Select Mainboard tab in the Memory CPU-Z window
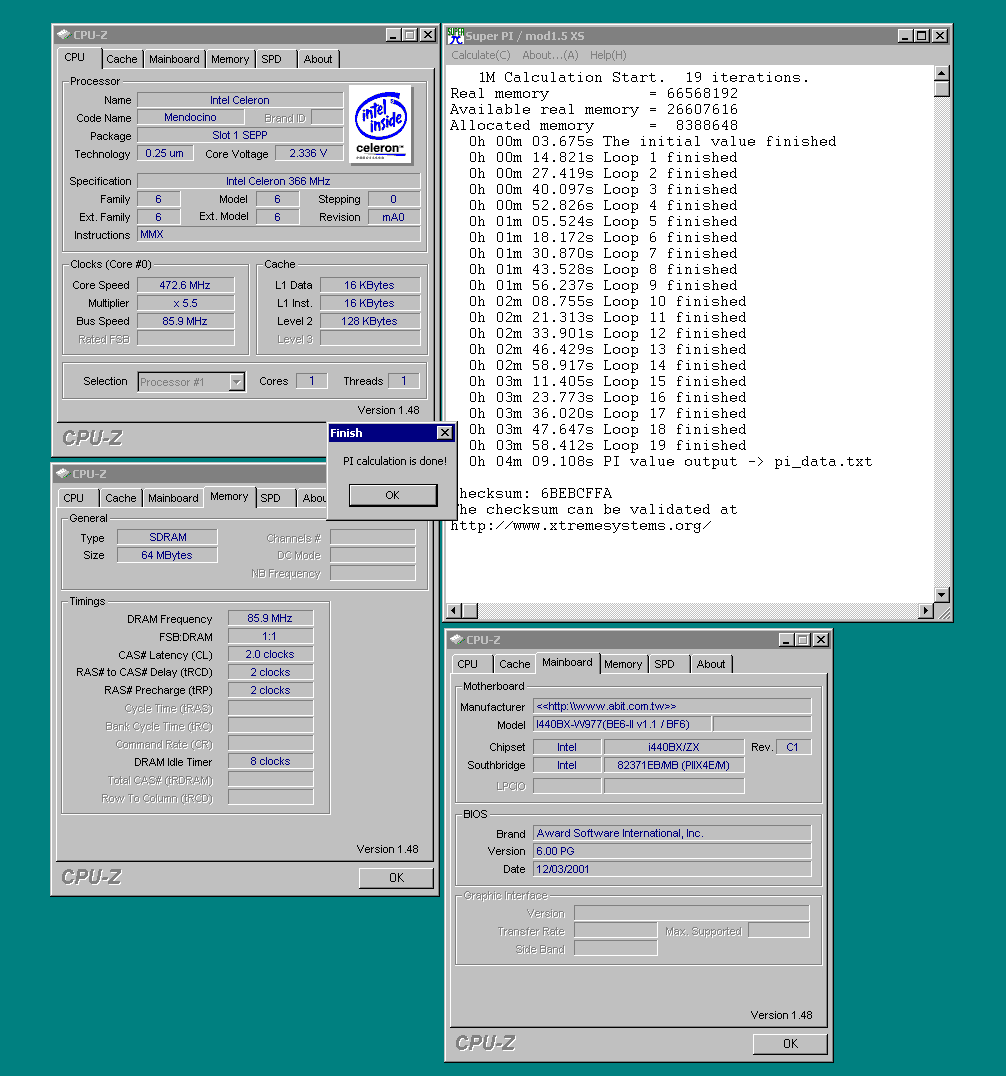The image size is (1006, 1076). [173, 498]
